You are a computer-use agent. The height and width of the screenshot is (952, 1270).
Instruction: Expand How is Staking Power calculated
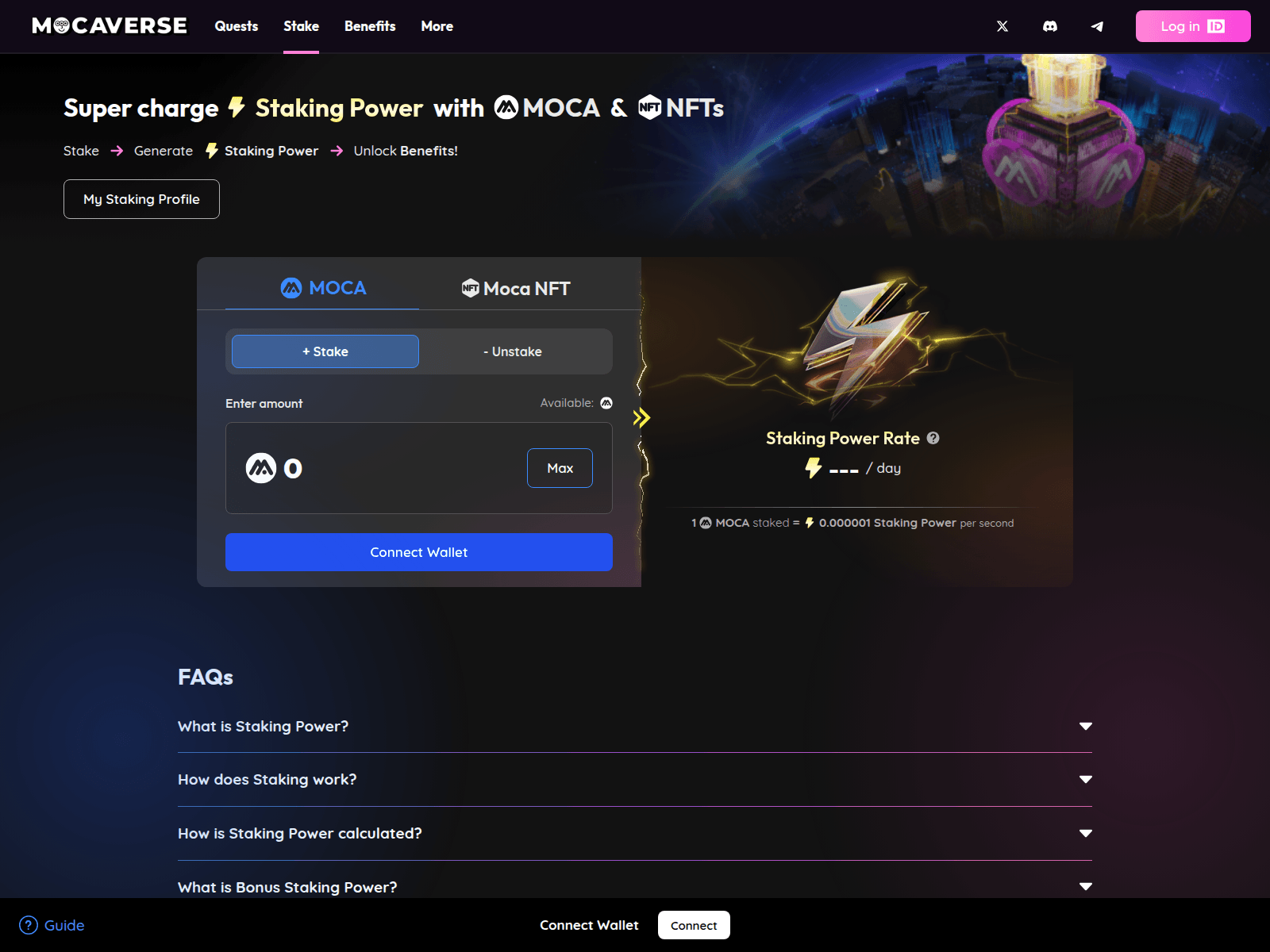click(635, 834)
